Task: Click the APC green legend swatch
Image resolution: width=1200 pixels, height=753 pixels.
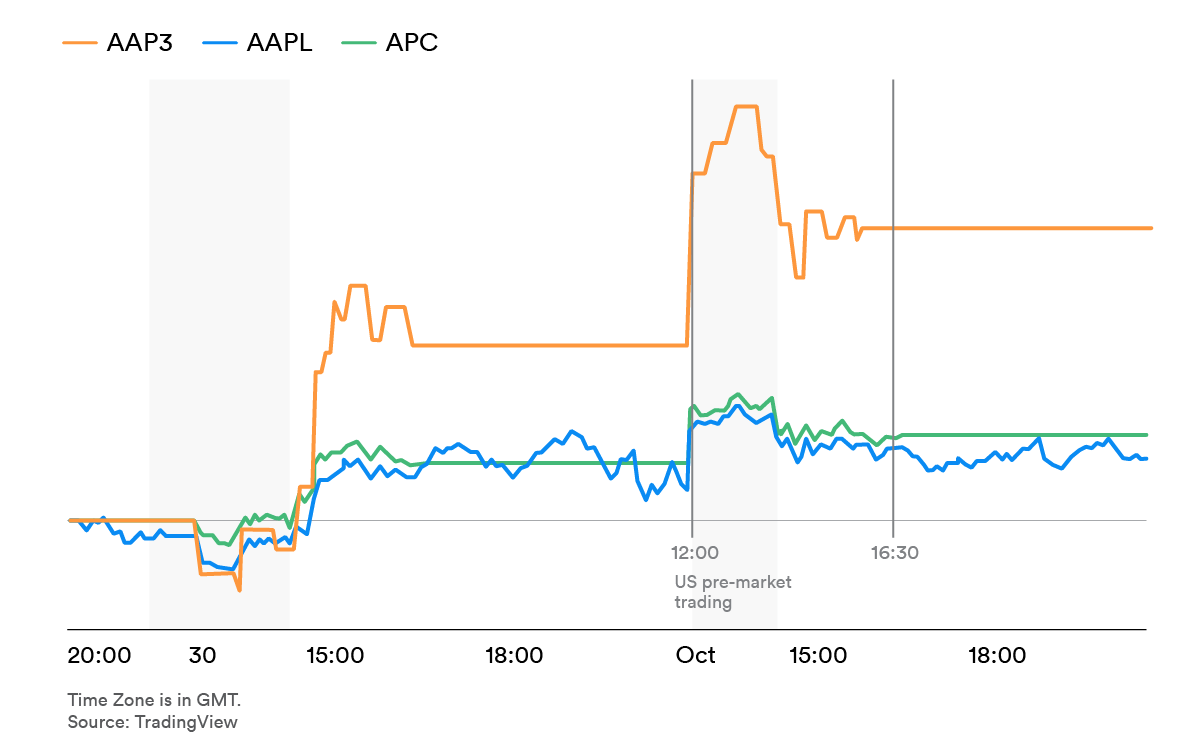Action: pyautogui.click(x=359, y=43)
